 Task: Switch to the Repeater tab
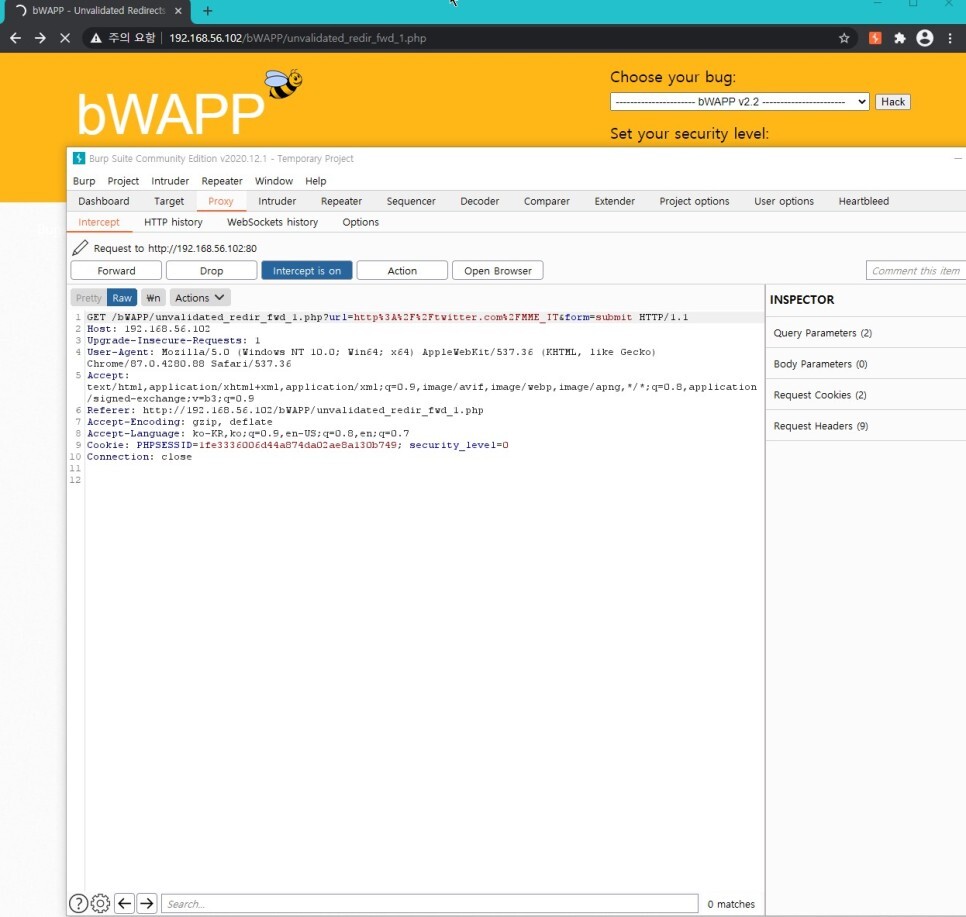[341, 201]
